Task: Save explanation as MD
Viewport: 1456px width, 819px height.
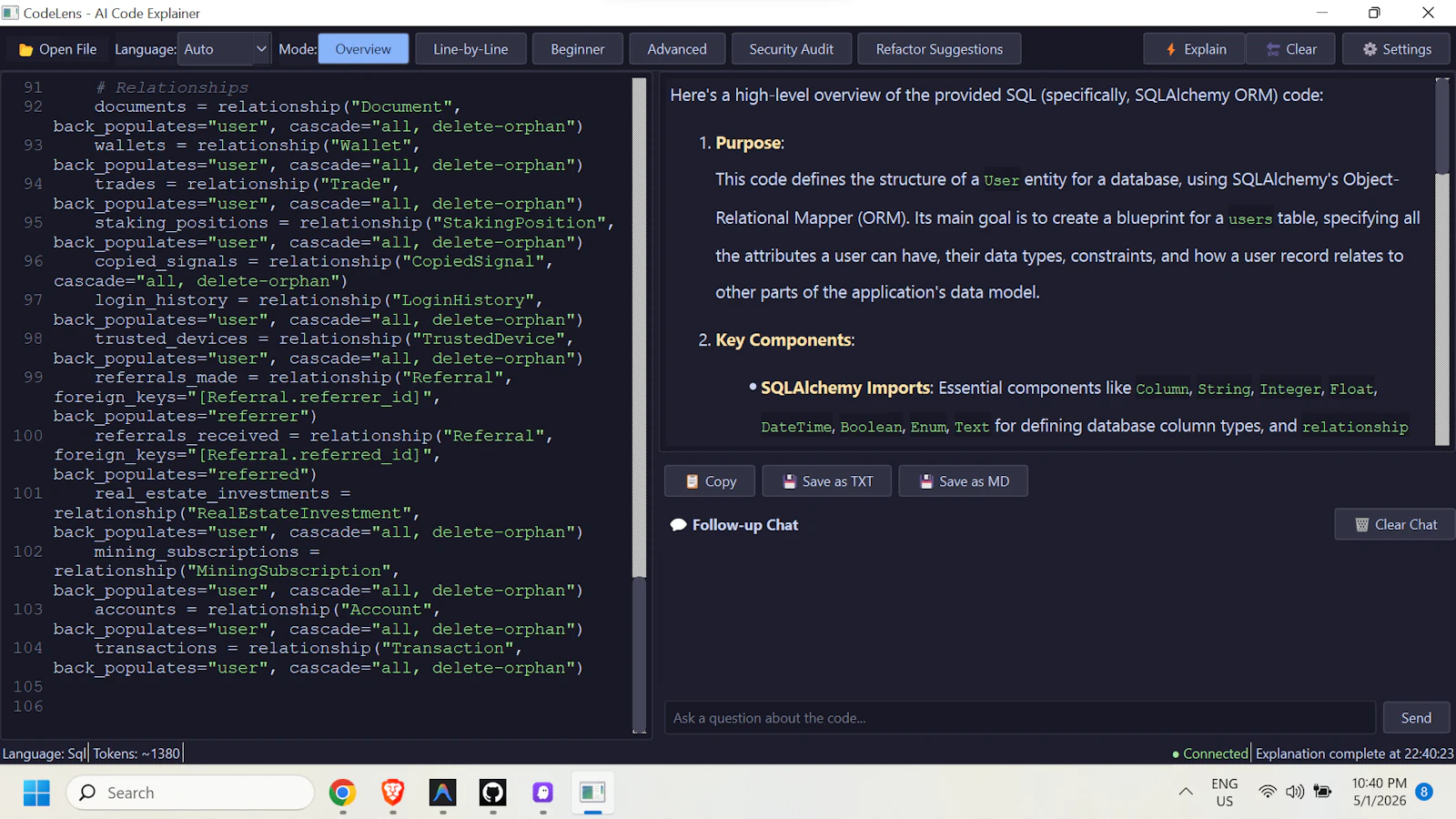Action: 964,481
